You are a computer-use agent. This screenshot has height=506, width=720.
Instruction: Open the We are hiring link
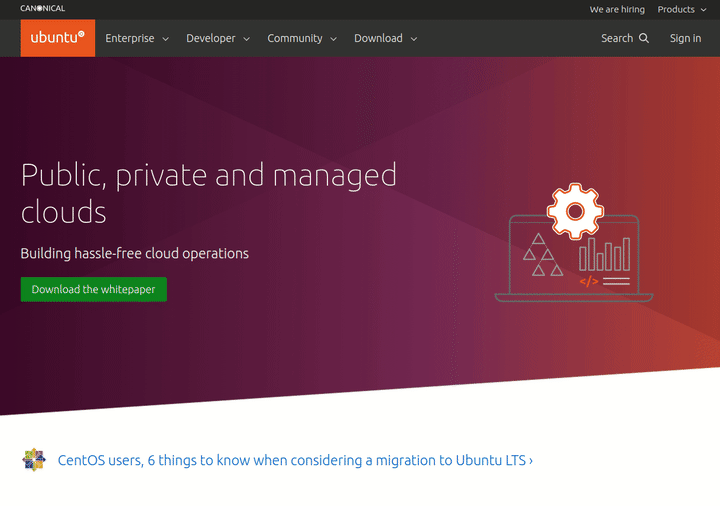[x=617, y=9]
